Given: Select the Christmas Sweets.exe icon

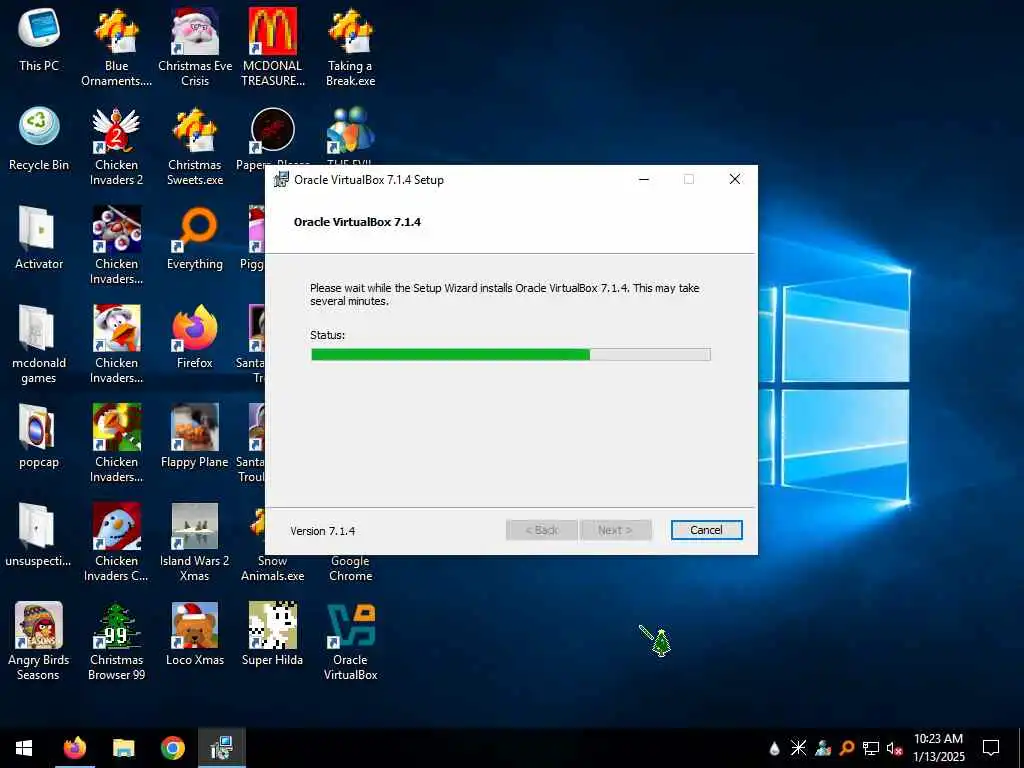Looking at the screenshot, I should [195, 147].
